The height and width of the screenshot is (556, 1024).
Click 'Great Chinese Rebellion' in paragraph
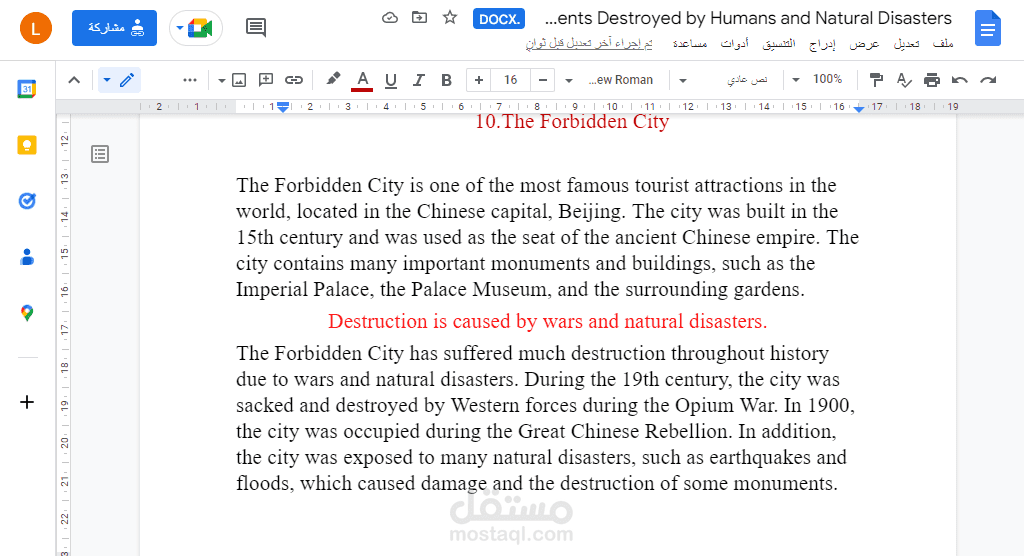pos(624,431)
